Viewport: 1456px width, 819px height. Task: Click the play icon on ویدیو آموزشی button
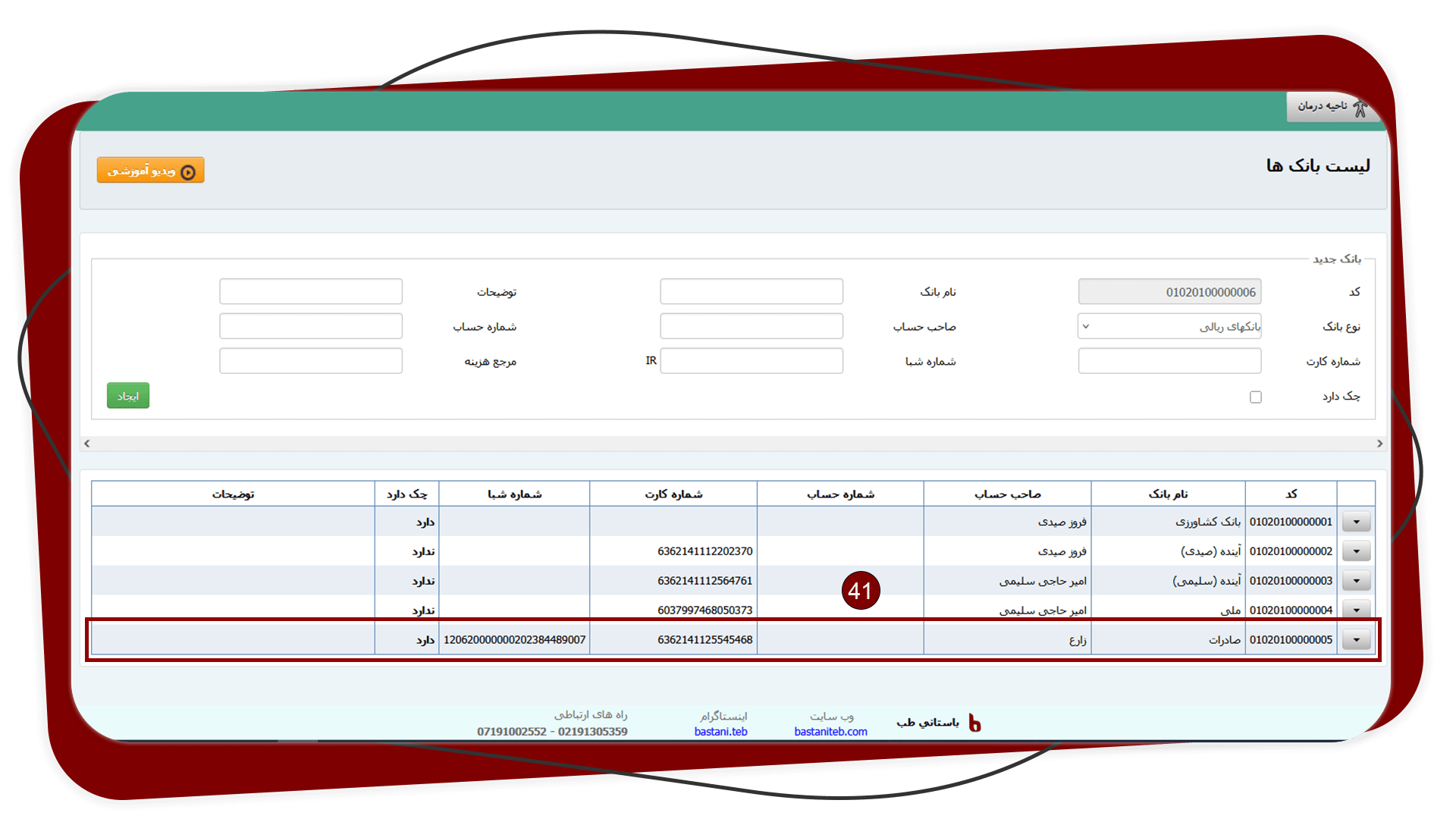(x=188, y=172)
